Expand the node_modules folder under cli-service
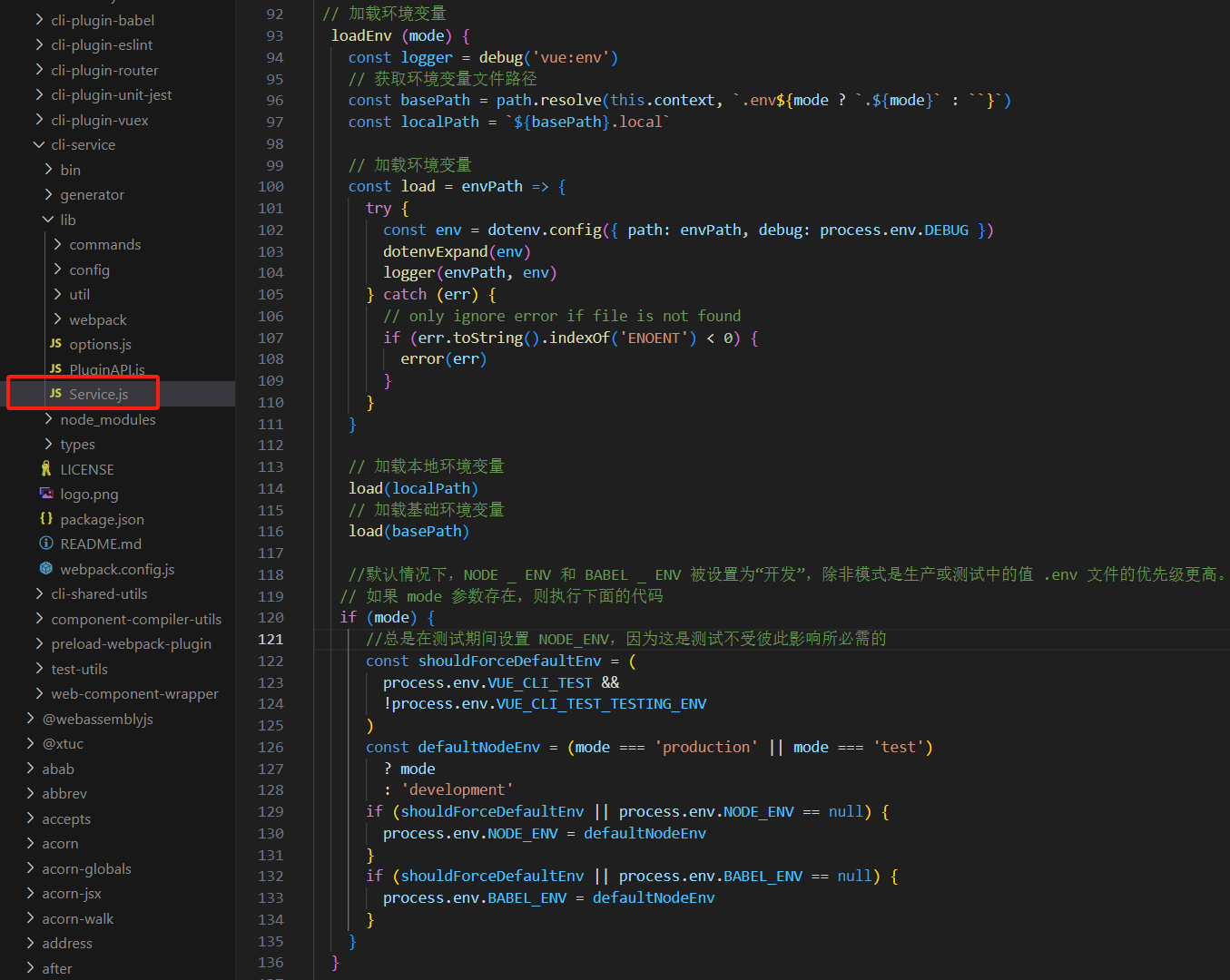 point(48,419)
